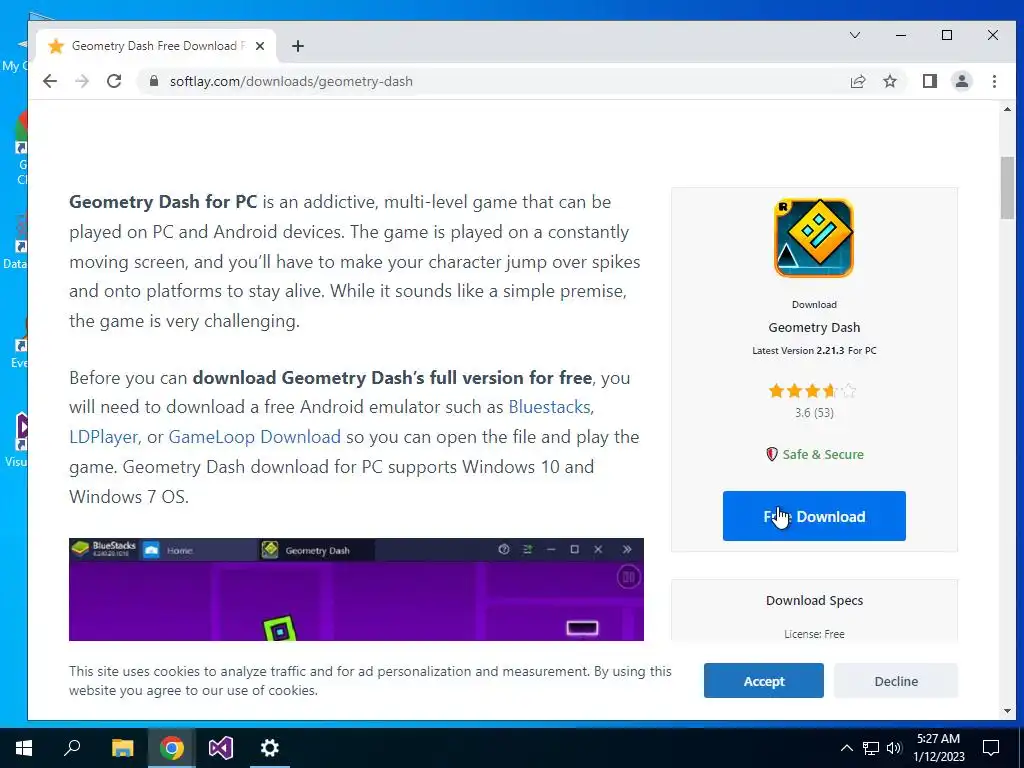Viewport: 1024px width, 768px height.
Task: Click the Free Download button
Action: [814, 516]
